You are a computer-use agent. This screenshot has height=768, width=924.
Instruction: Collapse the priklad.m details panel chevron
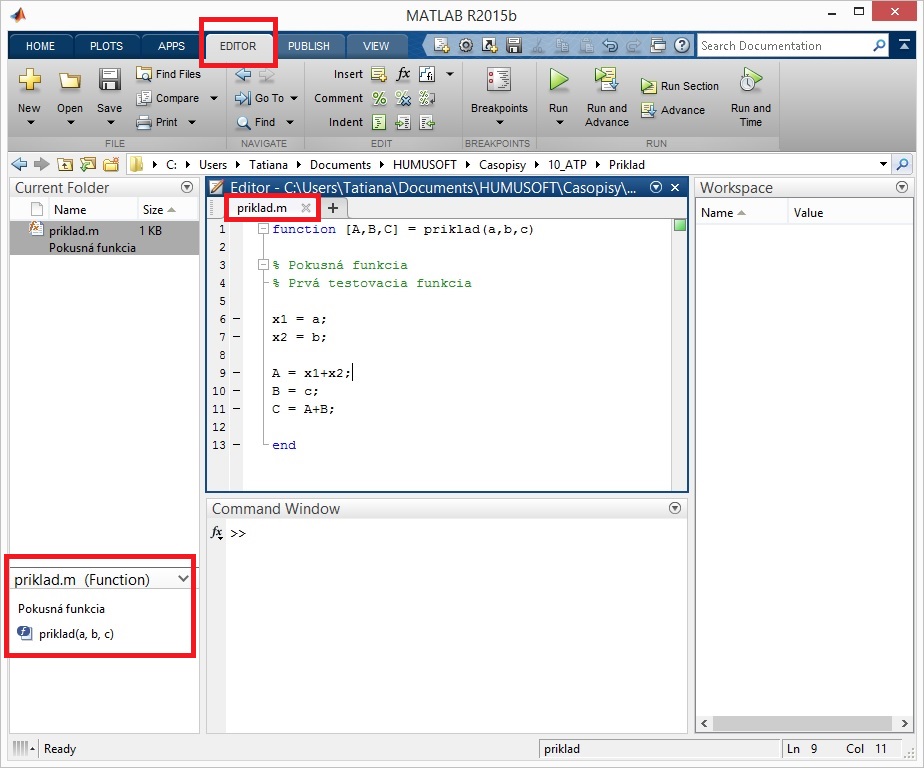pyautogui.click(x=183, y=579)
